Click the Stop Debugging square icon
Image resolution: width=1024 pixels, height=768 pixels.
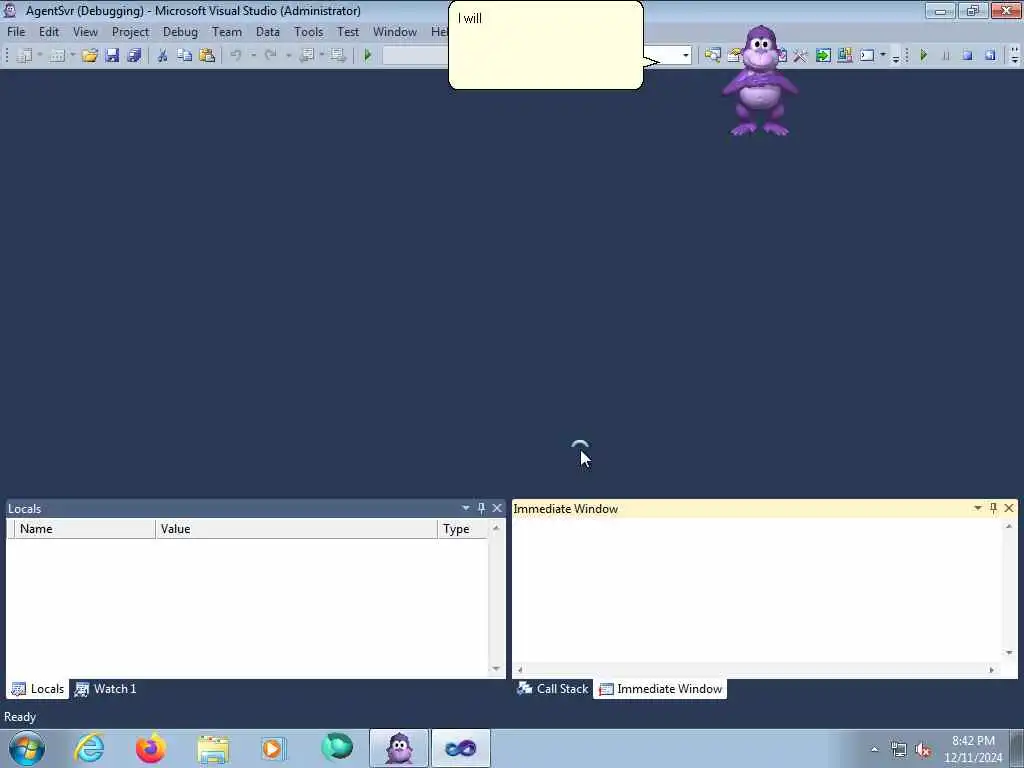(968, 56)
